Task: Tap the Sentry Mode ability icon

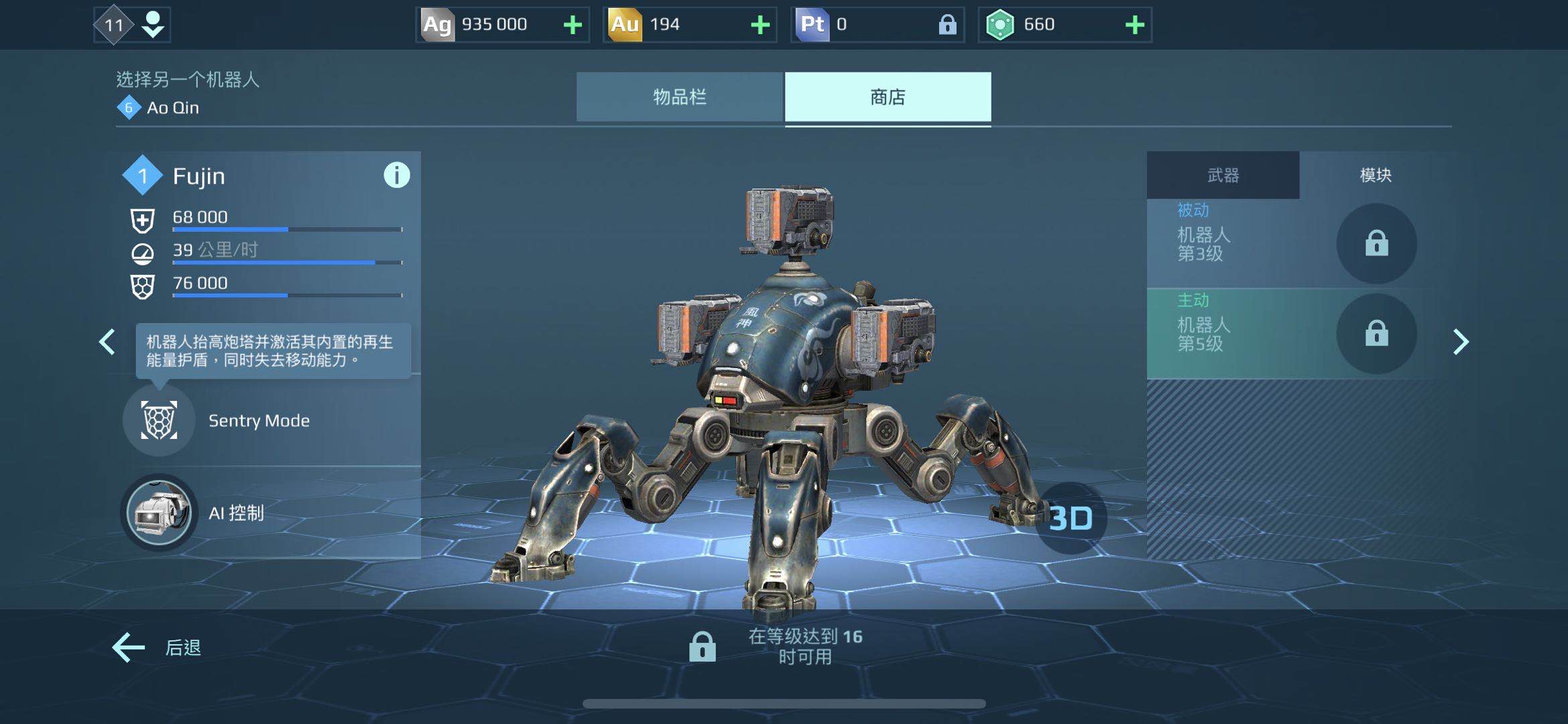Action: (159, 420)
